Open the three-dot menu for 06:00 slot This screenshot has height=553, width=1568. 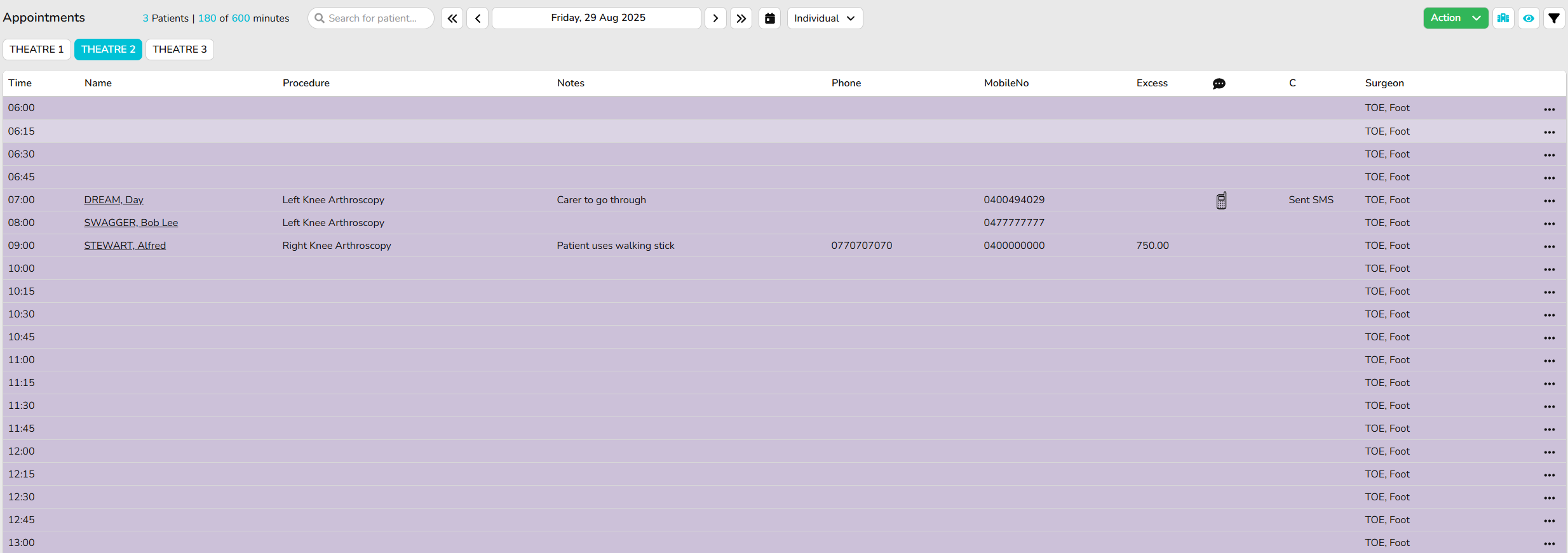[x=1550, y=109]
